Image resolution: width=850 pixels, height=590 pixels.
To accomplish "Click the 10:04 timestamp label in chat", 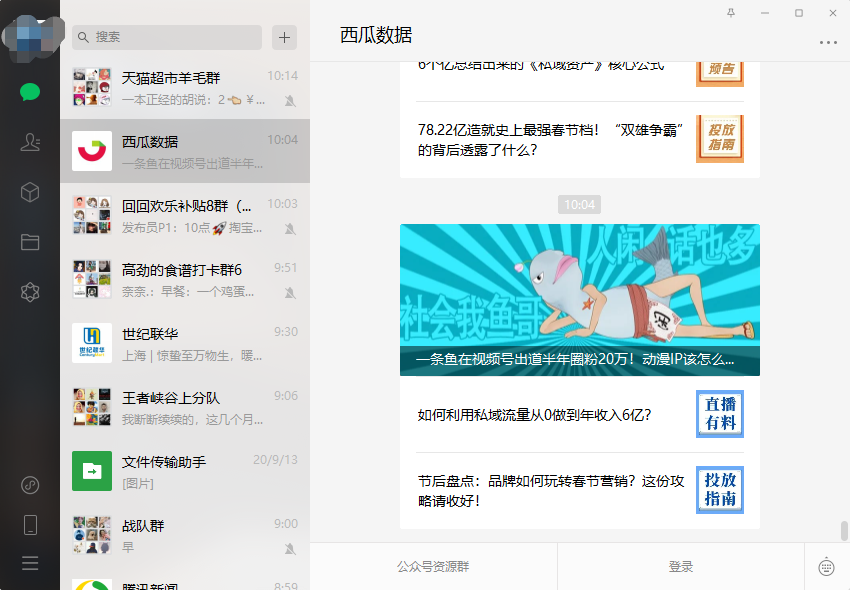I will (579, 204).
